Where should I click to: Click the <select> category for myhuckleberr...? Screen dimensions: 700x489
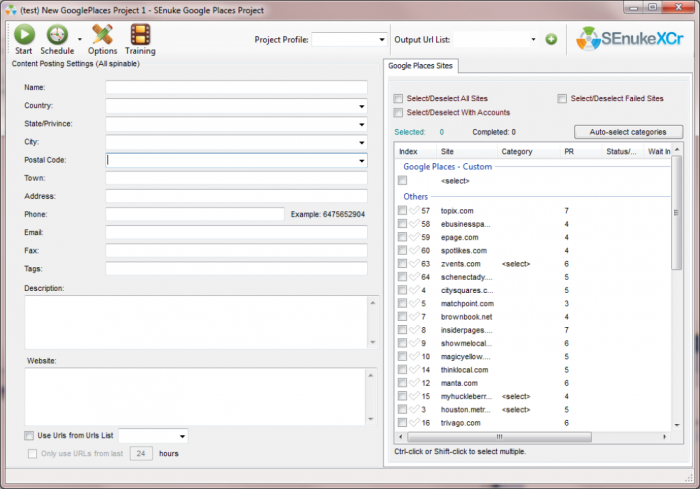(516, 397)
